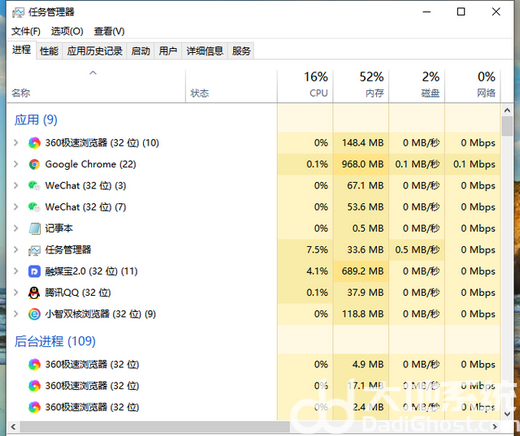Sort by the 0% 网络 column header

(473, 85)
